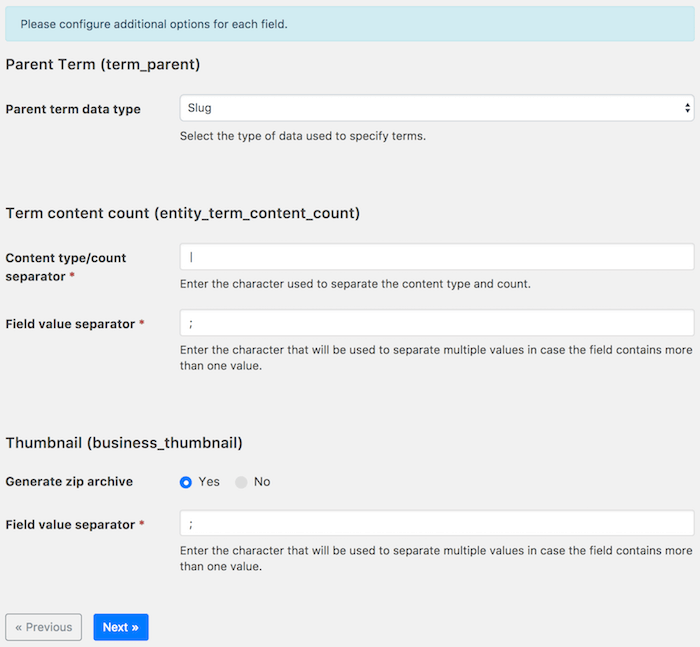Click the Content type/count separator label
Viewport: 700px width, 647px height.
pyautogui.click(x=66, y=267)
